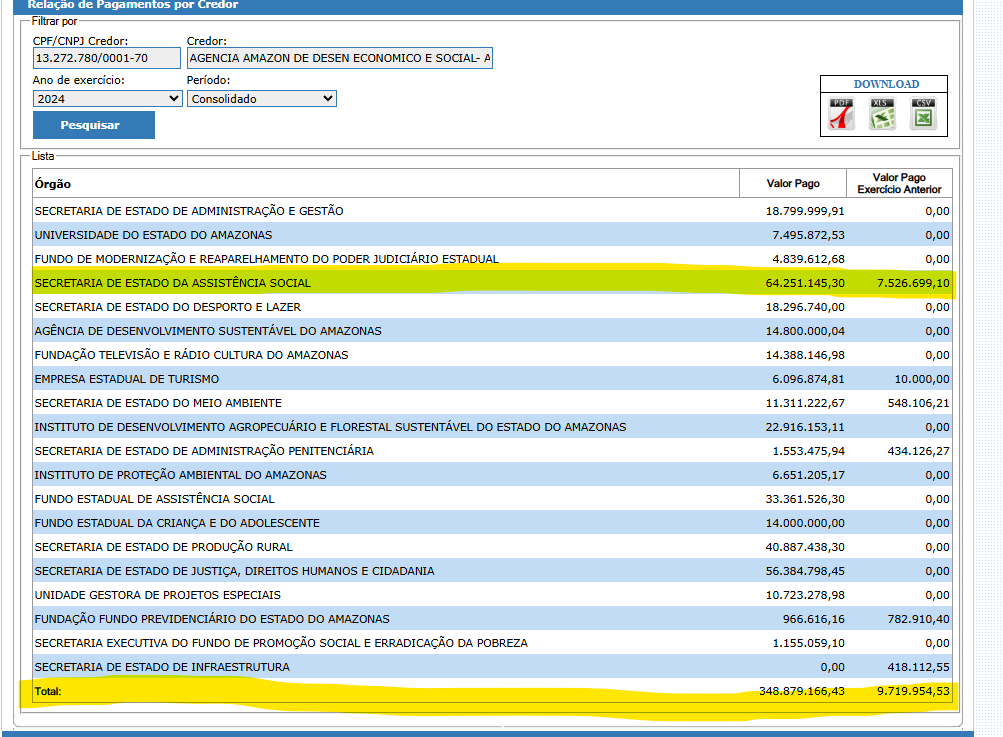
Task: Focus the Credor name input field
Action: (340, 58)
